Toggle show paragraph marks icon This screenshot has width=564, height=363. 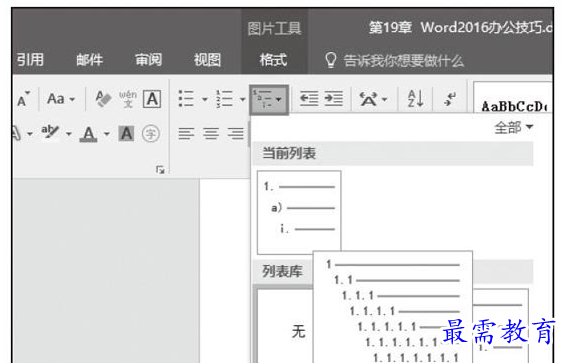(450, 99)
